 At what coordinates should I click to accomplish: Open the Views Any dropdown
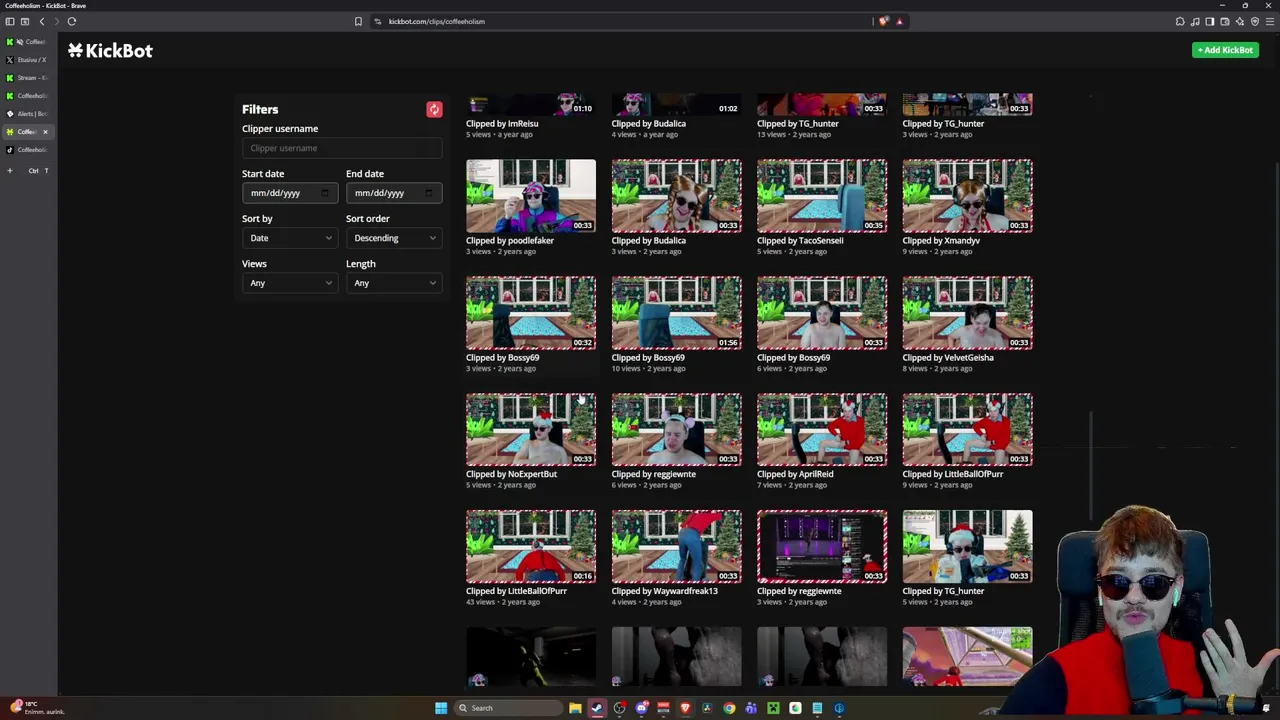click(x=290, y=283)
